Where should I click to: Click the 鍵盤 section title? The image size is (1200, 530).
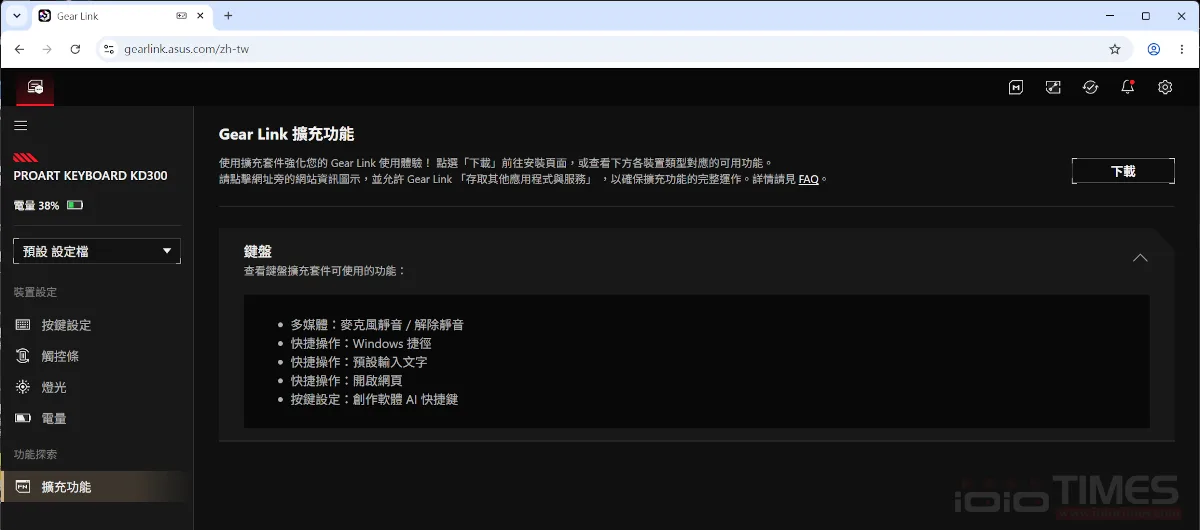[258, 251]
